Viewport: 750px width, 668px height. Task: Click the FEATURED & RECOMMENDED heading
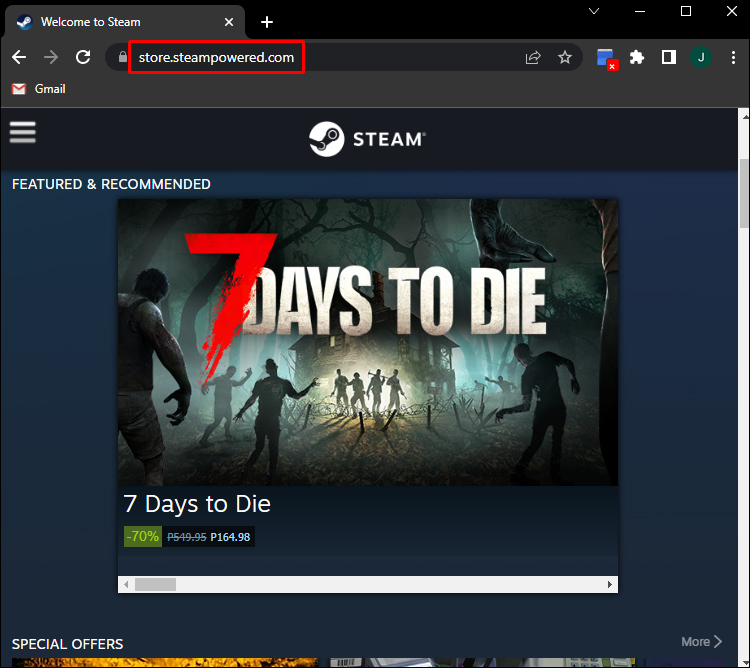[111, 184]
